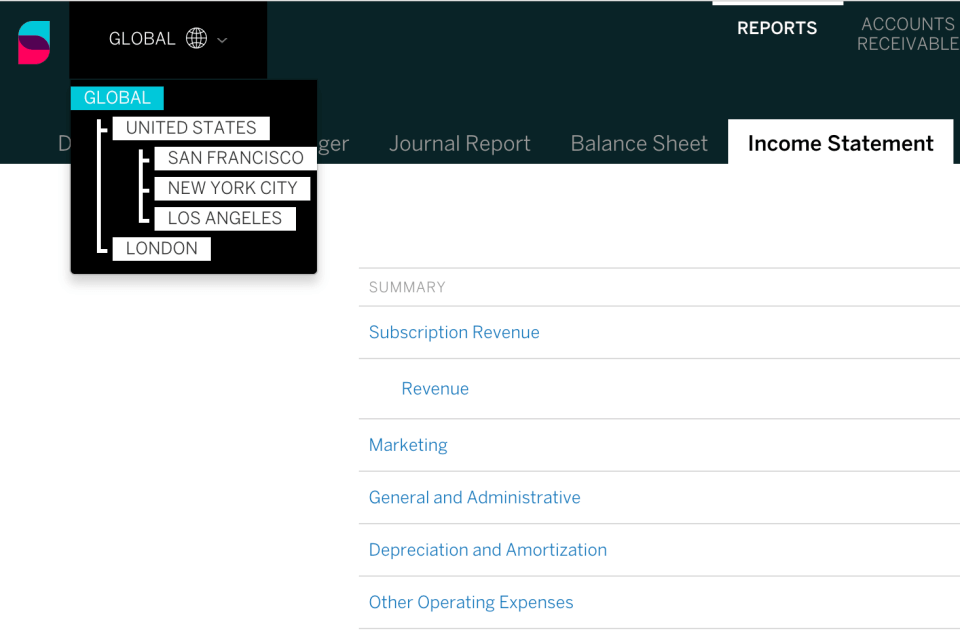Switch to the Balance Sheet tab
Screen dimensions: 960x637
tap(639, 143)
